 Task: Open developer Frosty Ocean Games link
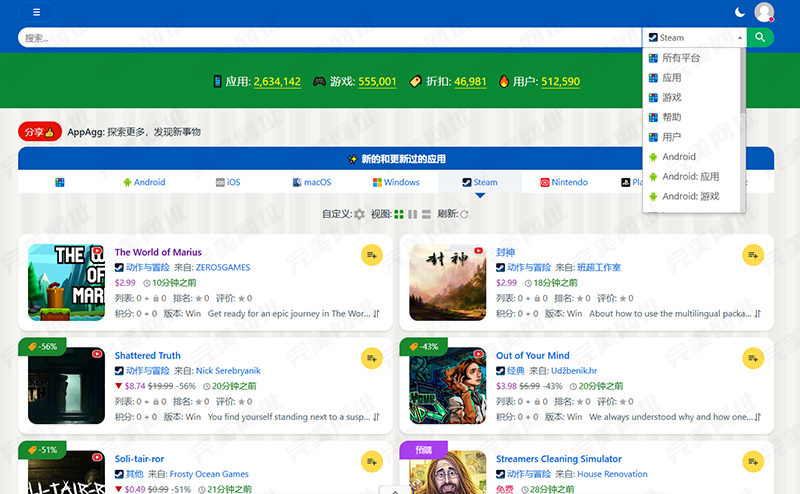pos(209,474)
